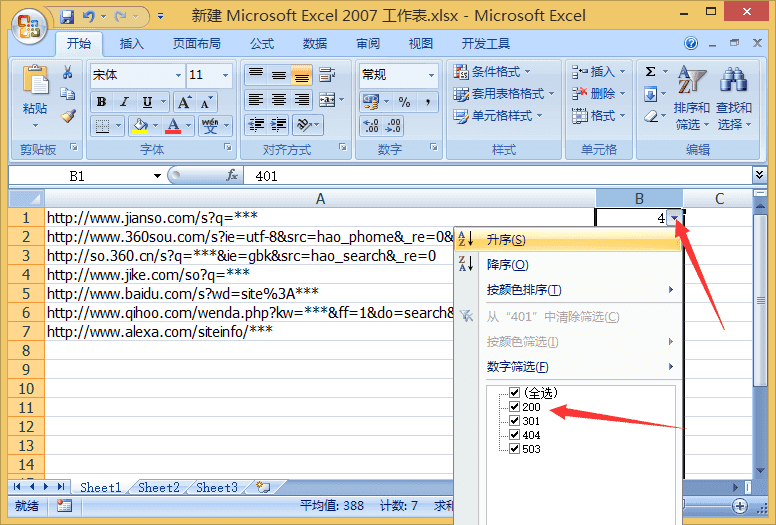
Task: Toggle the 404 filter checkbox
Action: pyautogui.click(x=515, y=435)
